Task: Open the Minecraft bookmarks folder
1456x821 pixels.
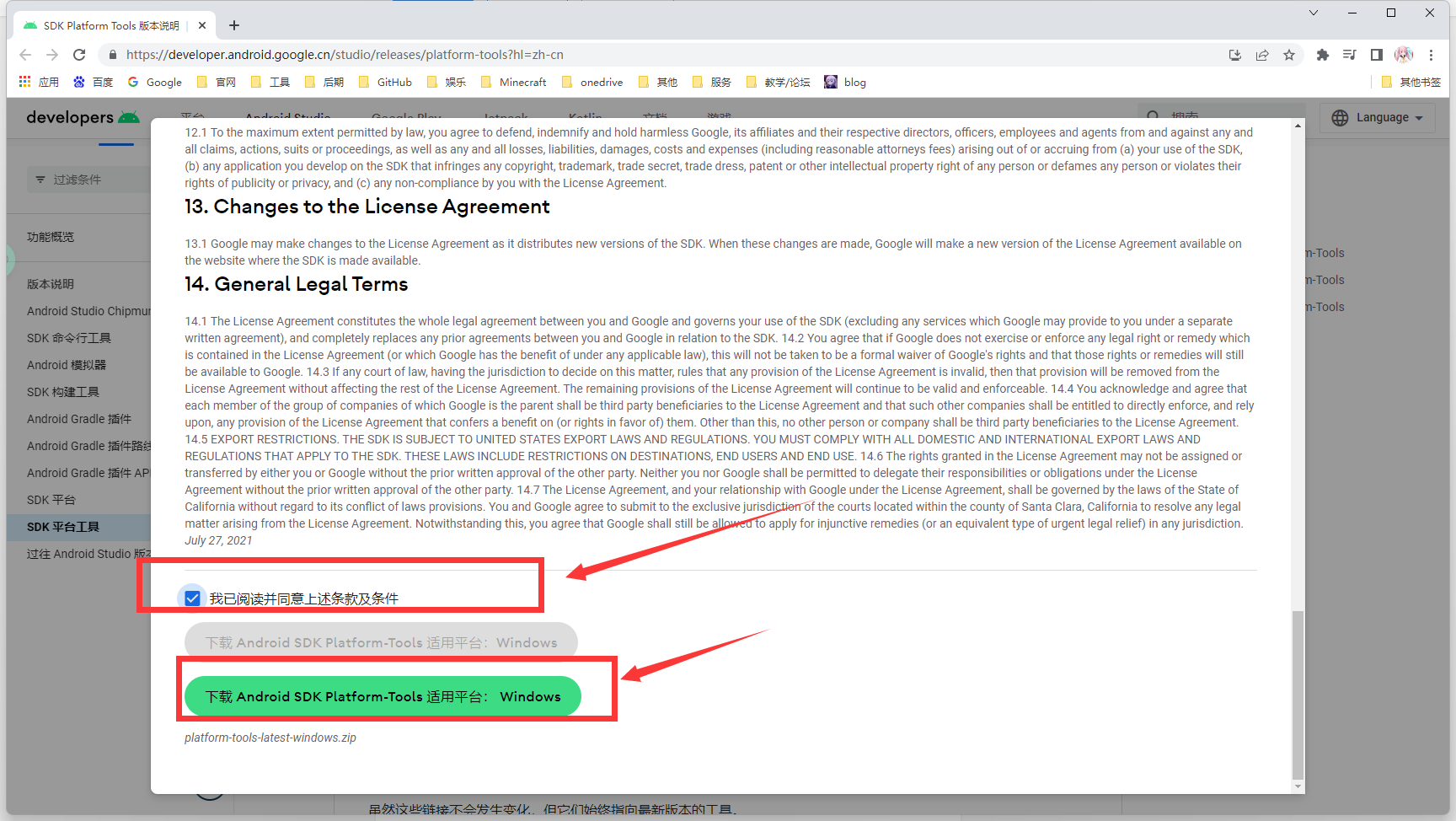Action: tap(514, 82)
